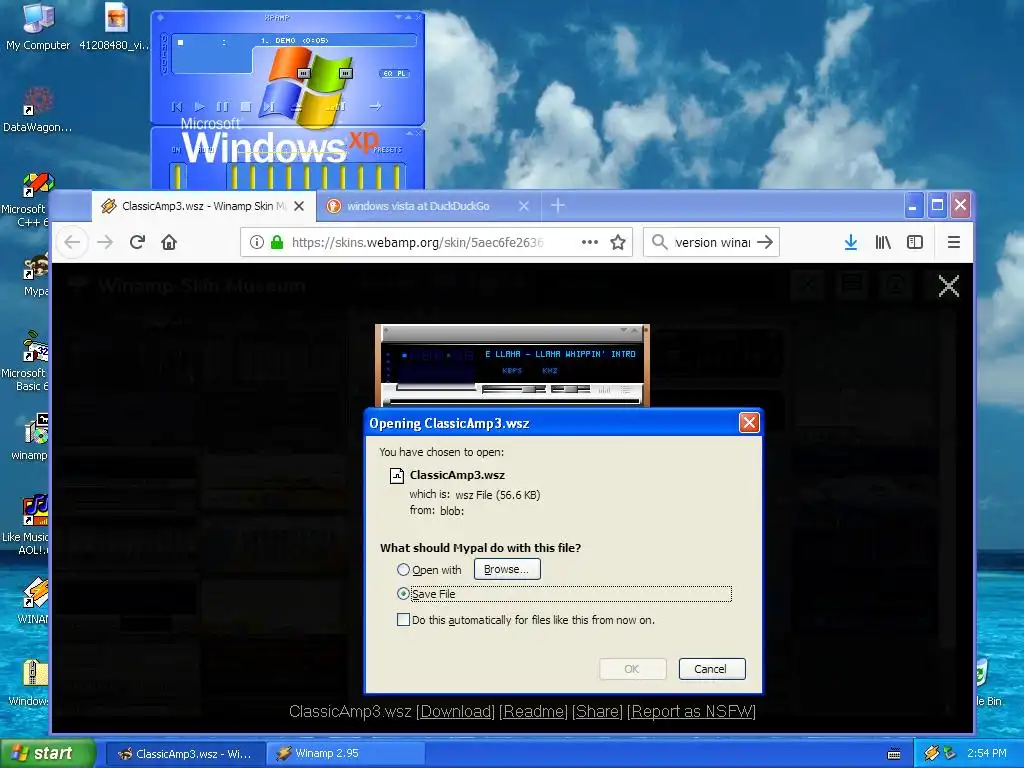
Task: Click the search box with version winamp
Action: coord(712,242)
